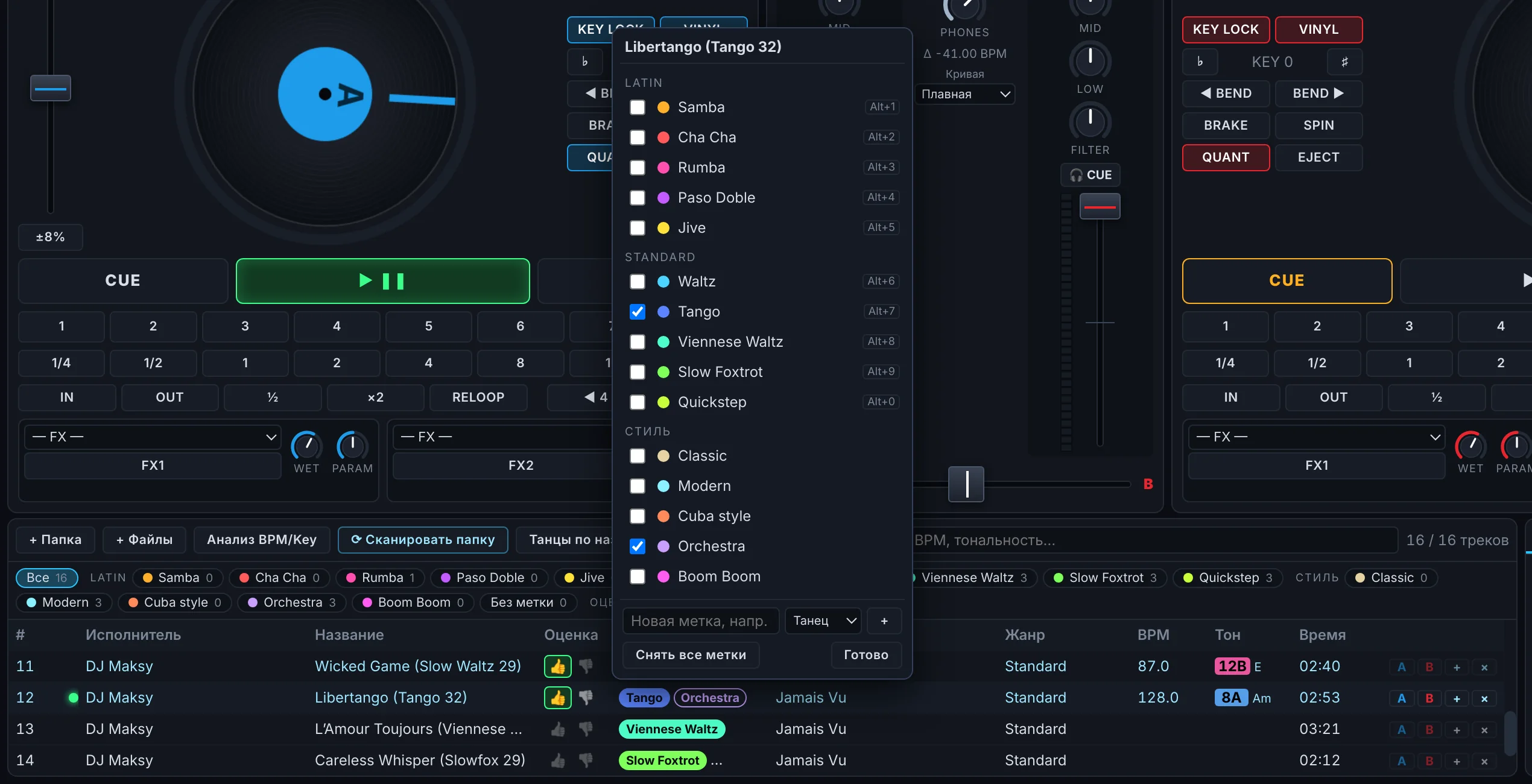Click the sharp key-up button on right deck
1532x784 pixels.
pos(1344,62)
